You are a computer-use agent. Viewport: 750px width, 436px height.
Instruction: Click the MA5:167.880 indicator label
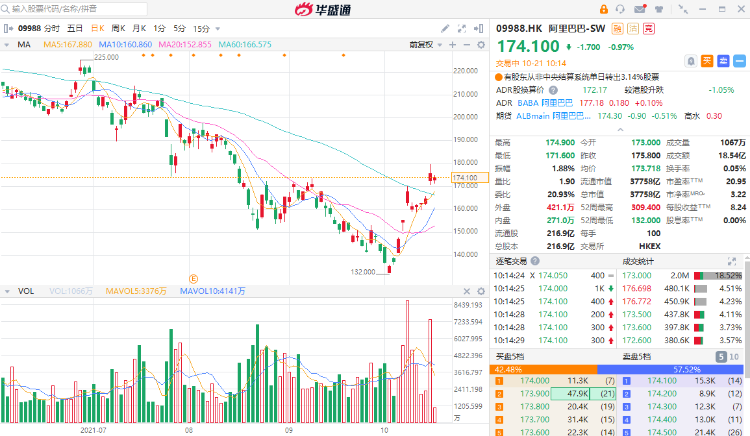pyautogui.click(x=67, y=44)
